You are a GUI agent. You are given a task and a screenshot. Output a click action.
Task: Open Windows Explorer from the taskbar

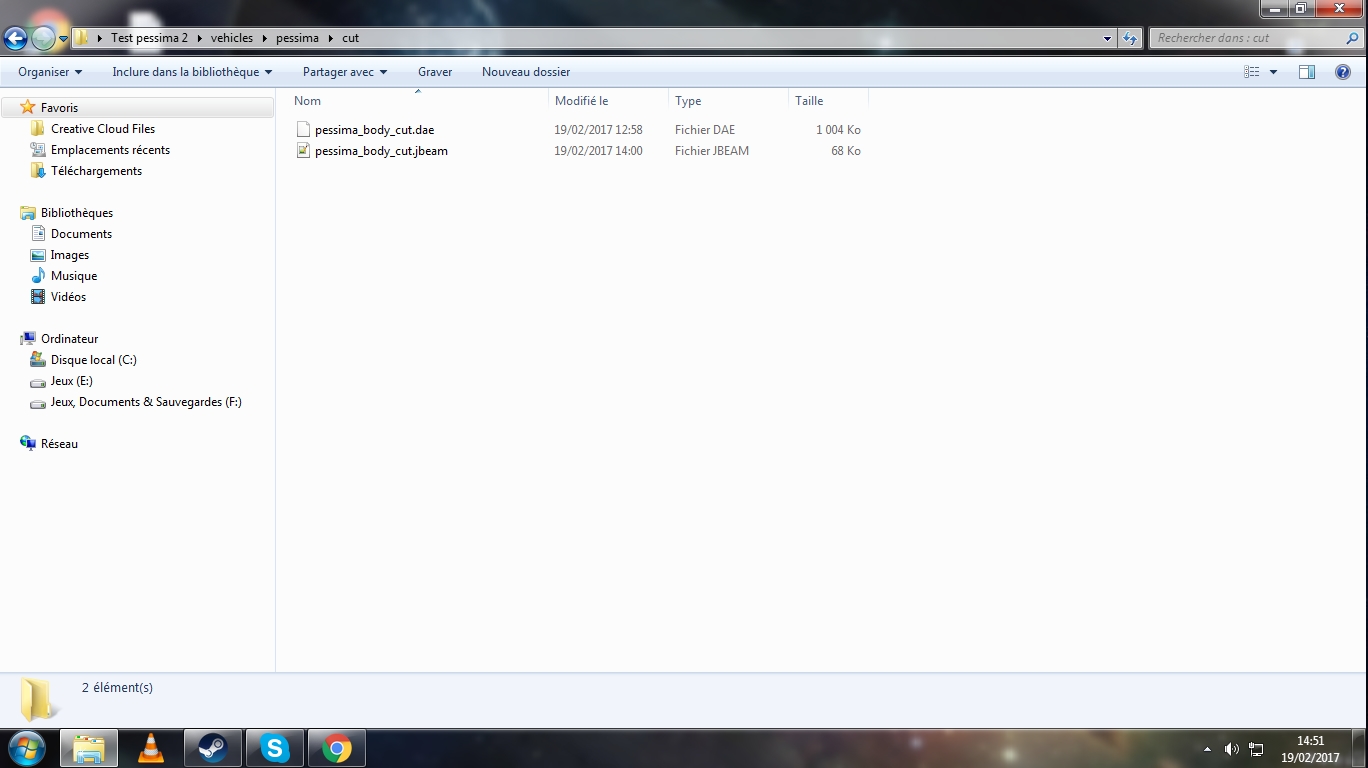click(x=89, y=748)
